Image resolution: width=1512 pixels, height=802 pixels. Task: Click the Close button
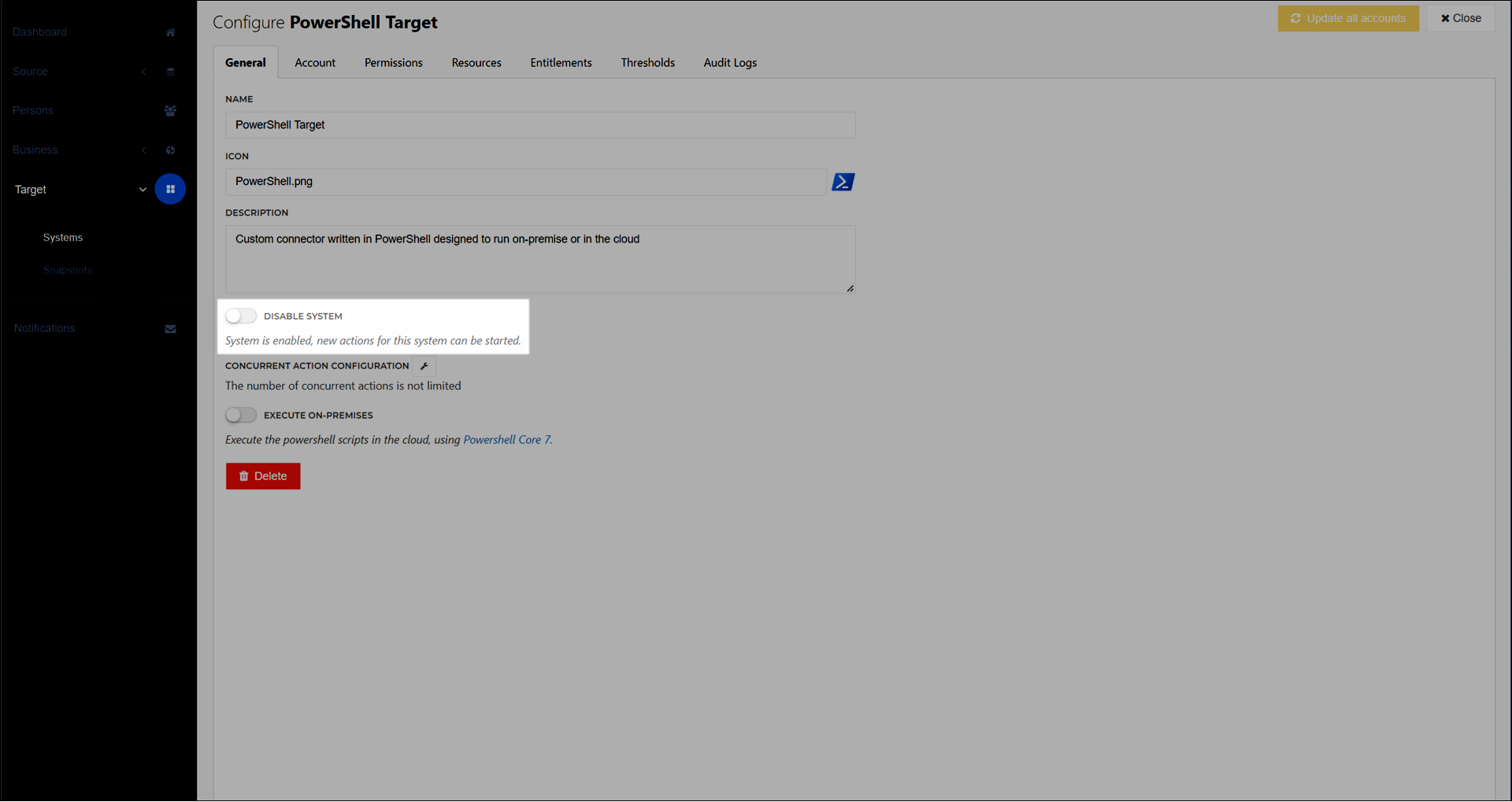[x=1461, y=18]
